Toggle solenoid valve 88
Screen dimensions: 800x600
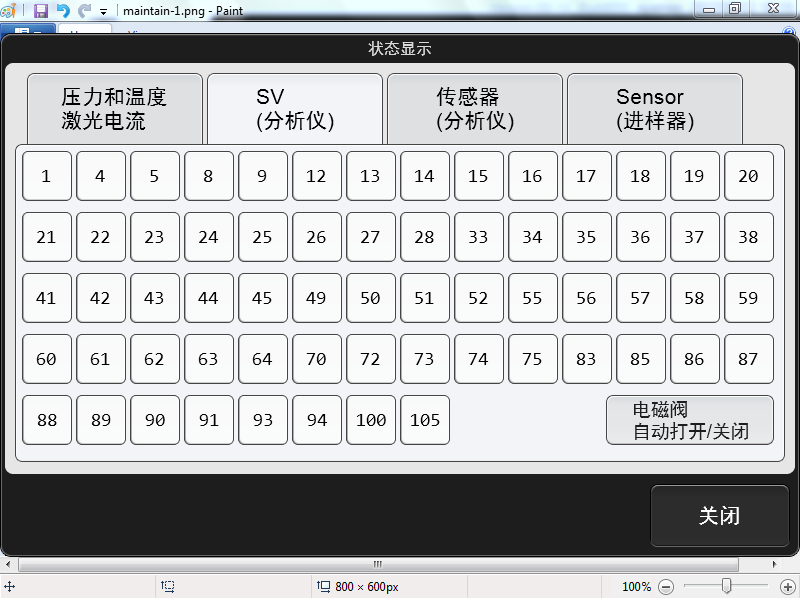click(47, 420)
